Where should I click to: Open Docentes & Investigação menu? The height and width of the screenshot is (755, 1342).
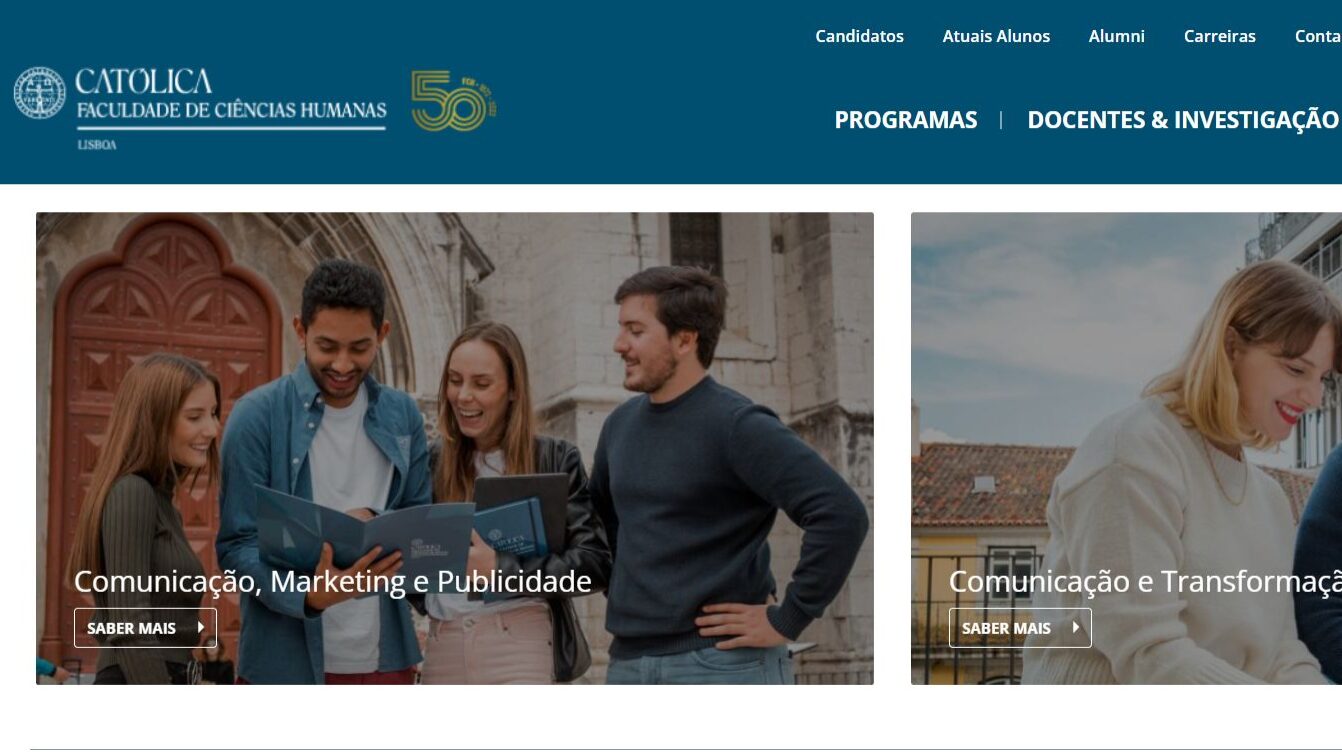pyautogui.click(x=1183, y=120)
